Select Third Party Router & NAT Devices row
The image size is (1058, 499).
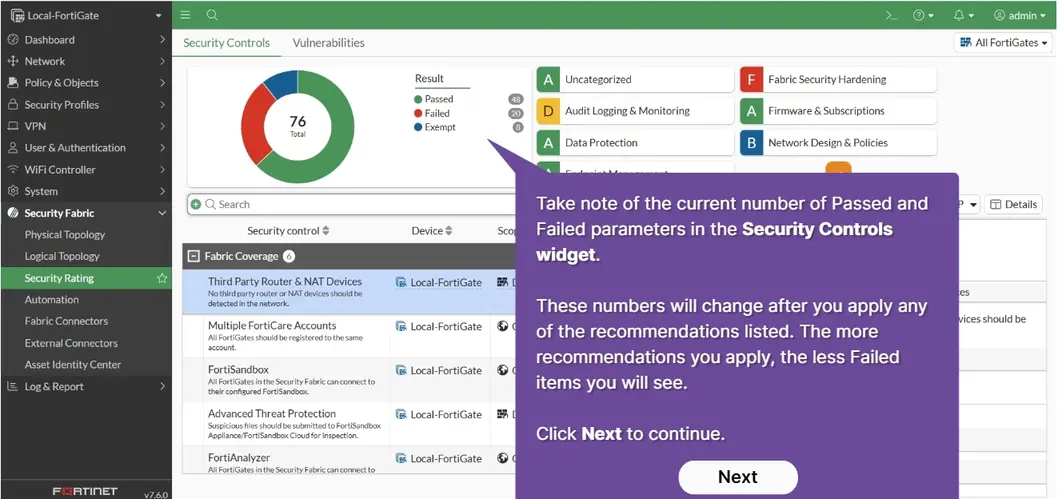pos(351,292)
